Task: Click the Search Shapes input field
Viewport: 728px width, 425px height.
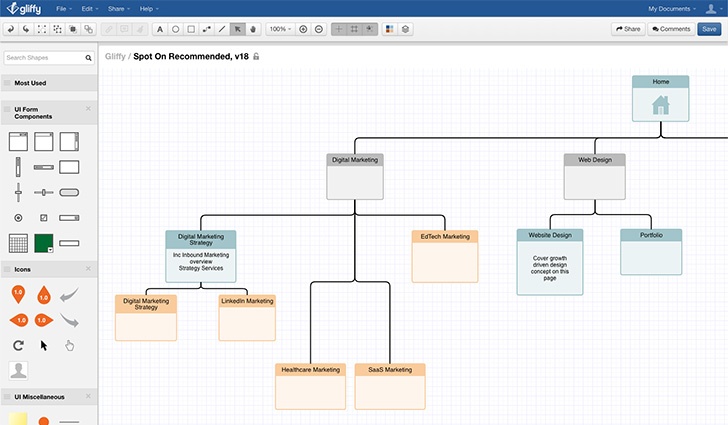Action: [47, 57]
